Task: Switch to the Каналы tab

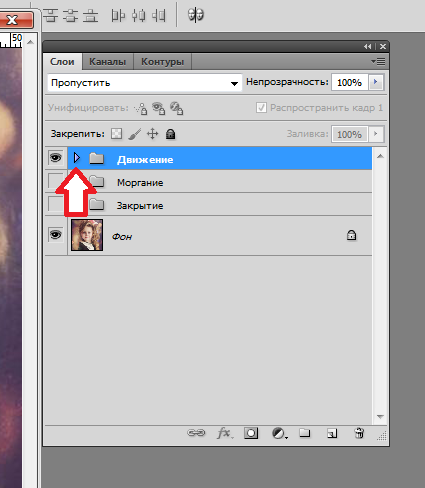Action: tap(107, 62)
